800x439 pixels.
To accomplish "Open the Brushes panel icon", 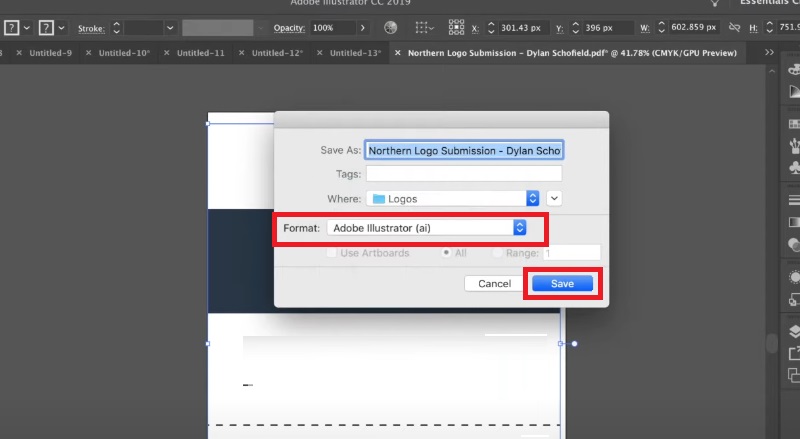I will pyautogui.click(x=794, y=146).
